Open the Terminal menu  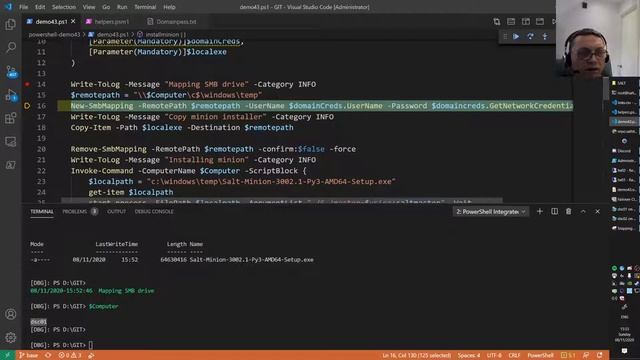pos(145,7)
